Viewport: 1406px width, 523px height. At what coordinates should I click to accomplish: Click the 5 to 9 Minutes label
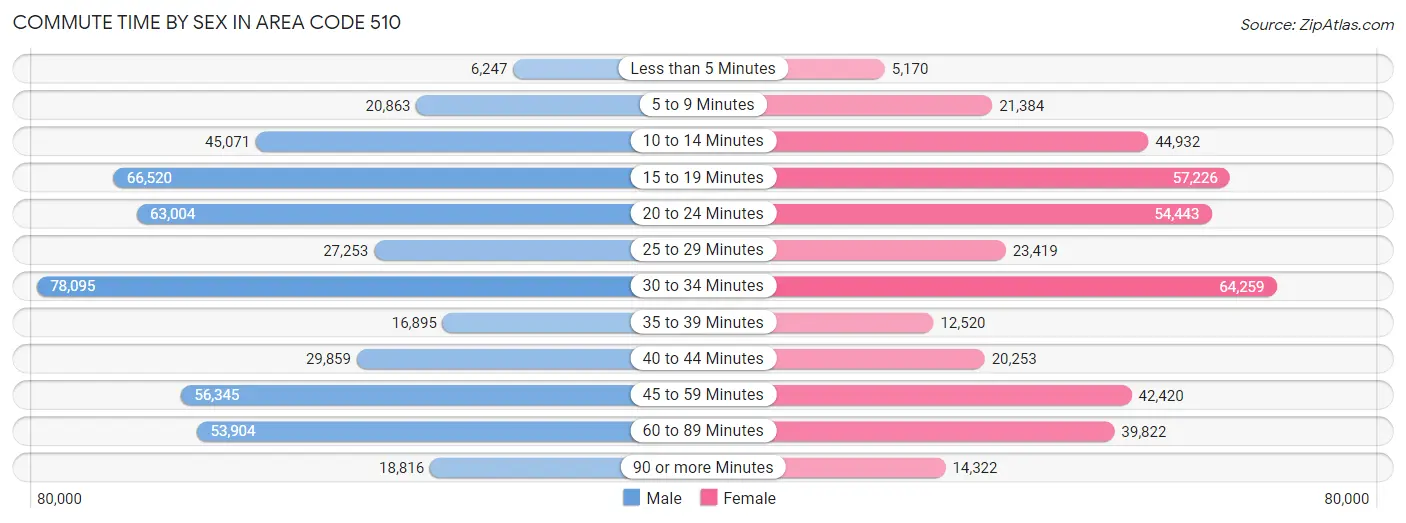(703, 105)
